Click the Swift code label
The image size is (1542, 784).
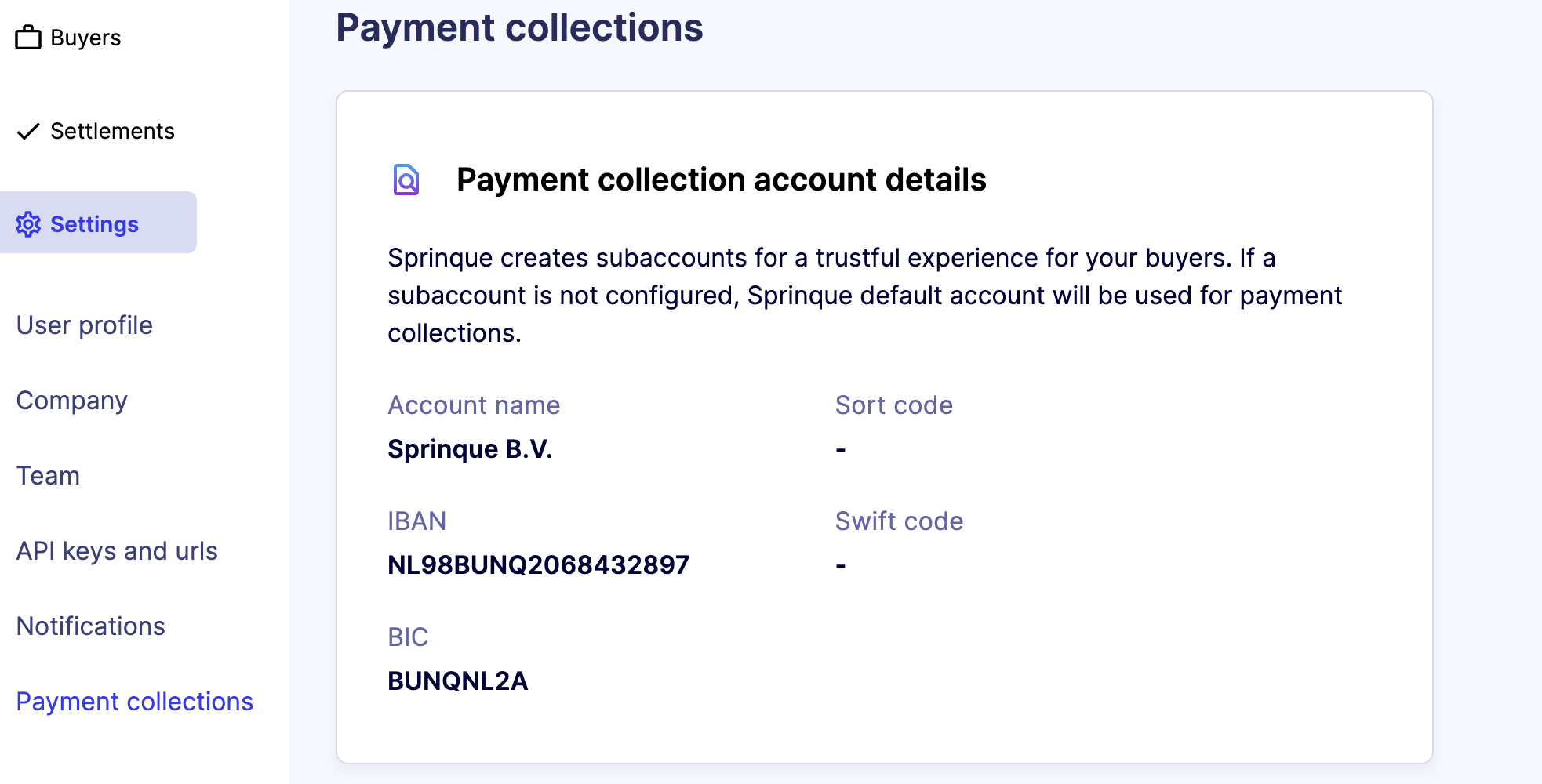click(x=899, y=521)
